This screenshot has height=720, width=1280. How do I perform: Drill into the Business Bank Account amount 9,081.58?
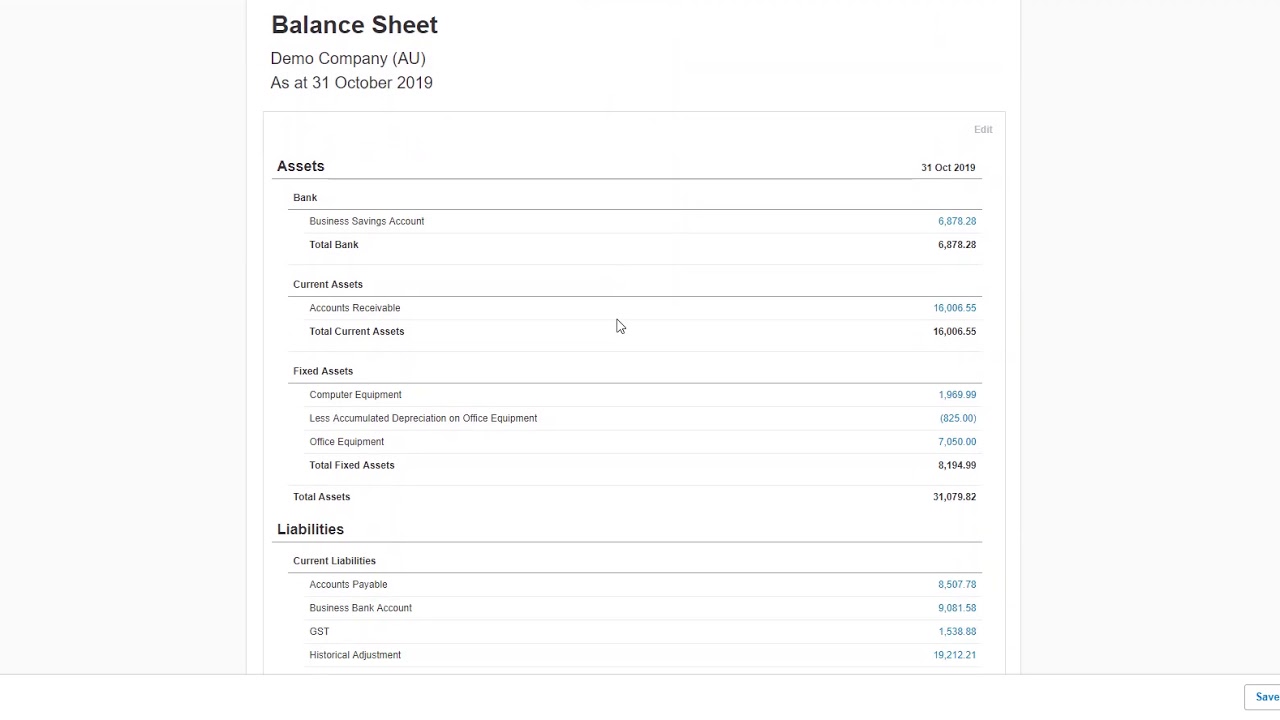(956, 608)
